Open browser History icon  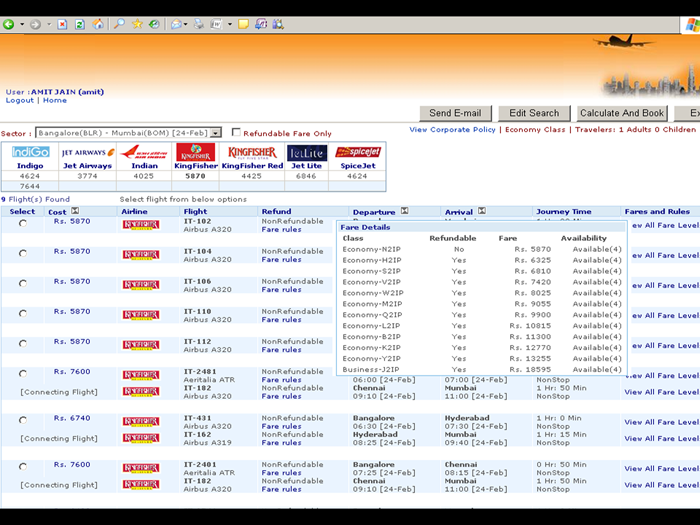pos(154,24)
